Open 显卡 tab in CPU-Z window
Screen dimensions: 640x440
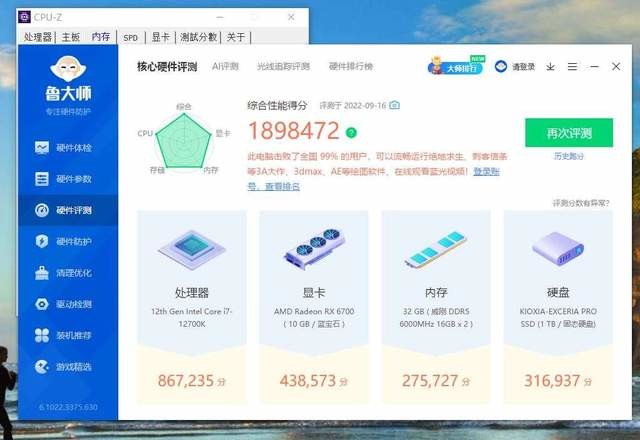pyautogui.click(x=160, y=37)
